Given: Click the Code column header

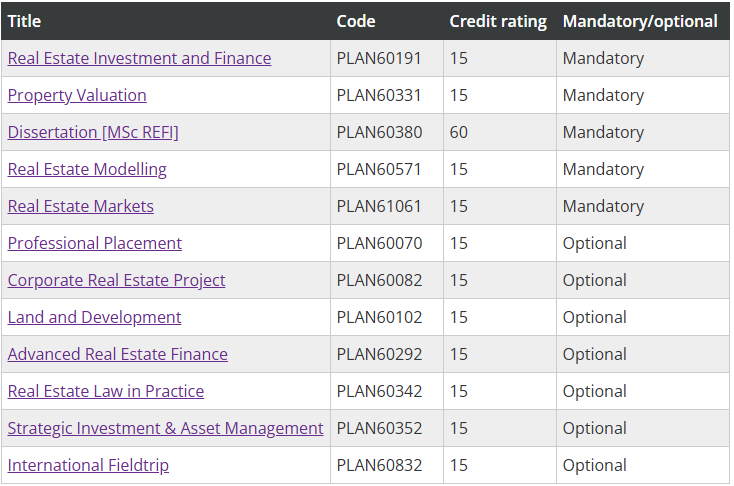Looking at the screenshot, I should pos(356,21).
